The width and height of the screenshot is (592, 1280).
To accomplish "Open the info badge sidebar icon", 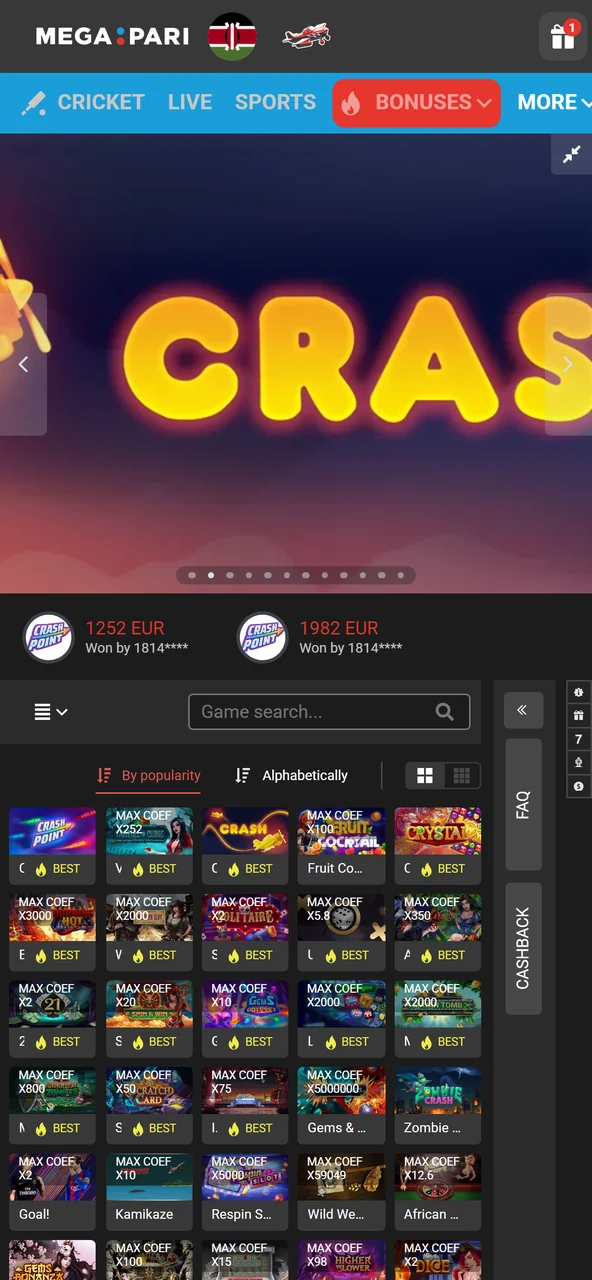I will click(x=578, y=692).
